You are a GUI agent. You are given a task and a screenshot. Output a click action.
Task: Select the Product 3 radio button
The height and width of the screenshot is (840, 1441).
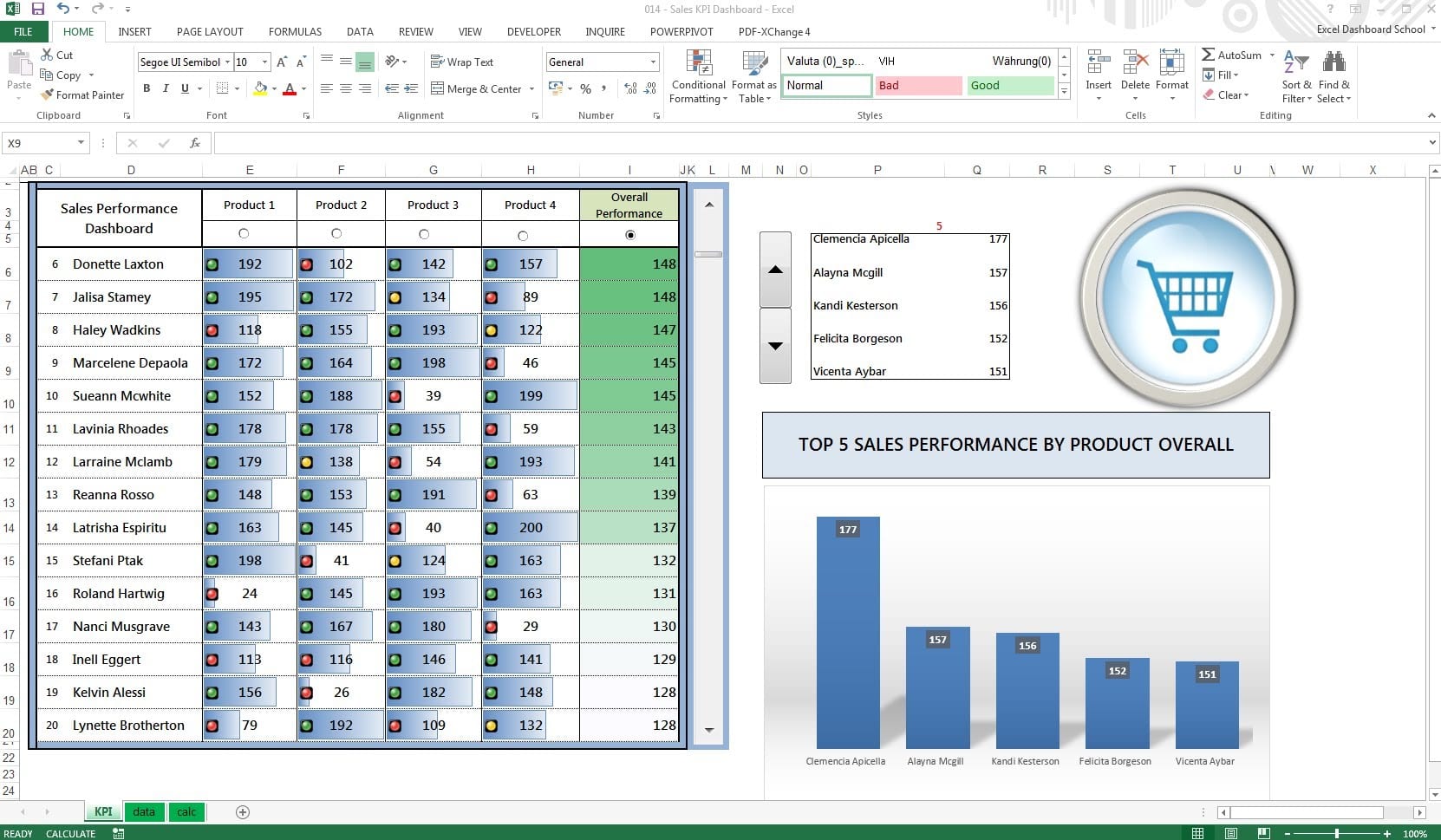(x=424, y=234)
